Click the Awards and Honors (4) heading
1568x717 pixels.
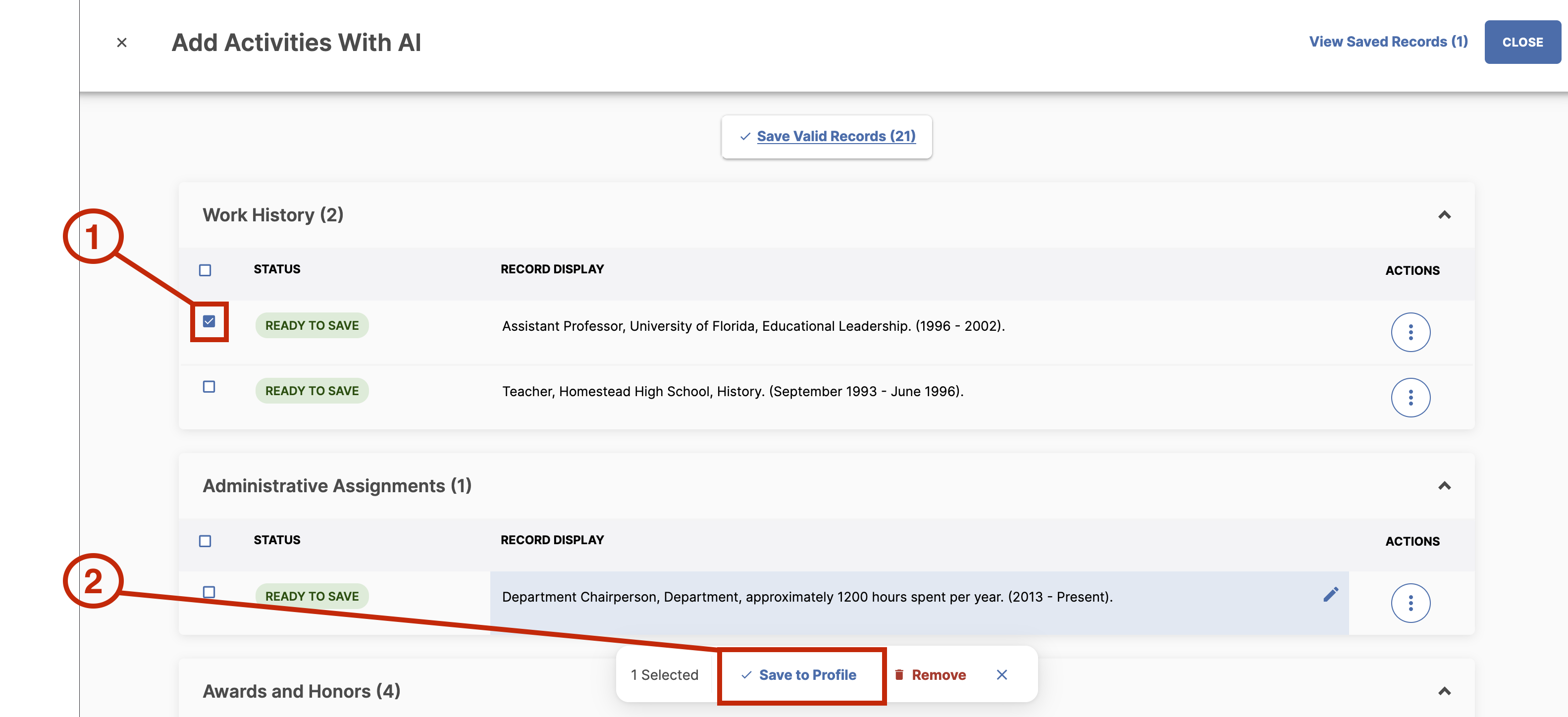coord(301,691)
